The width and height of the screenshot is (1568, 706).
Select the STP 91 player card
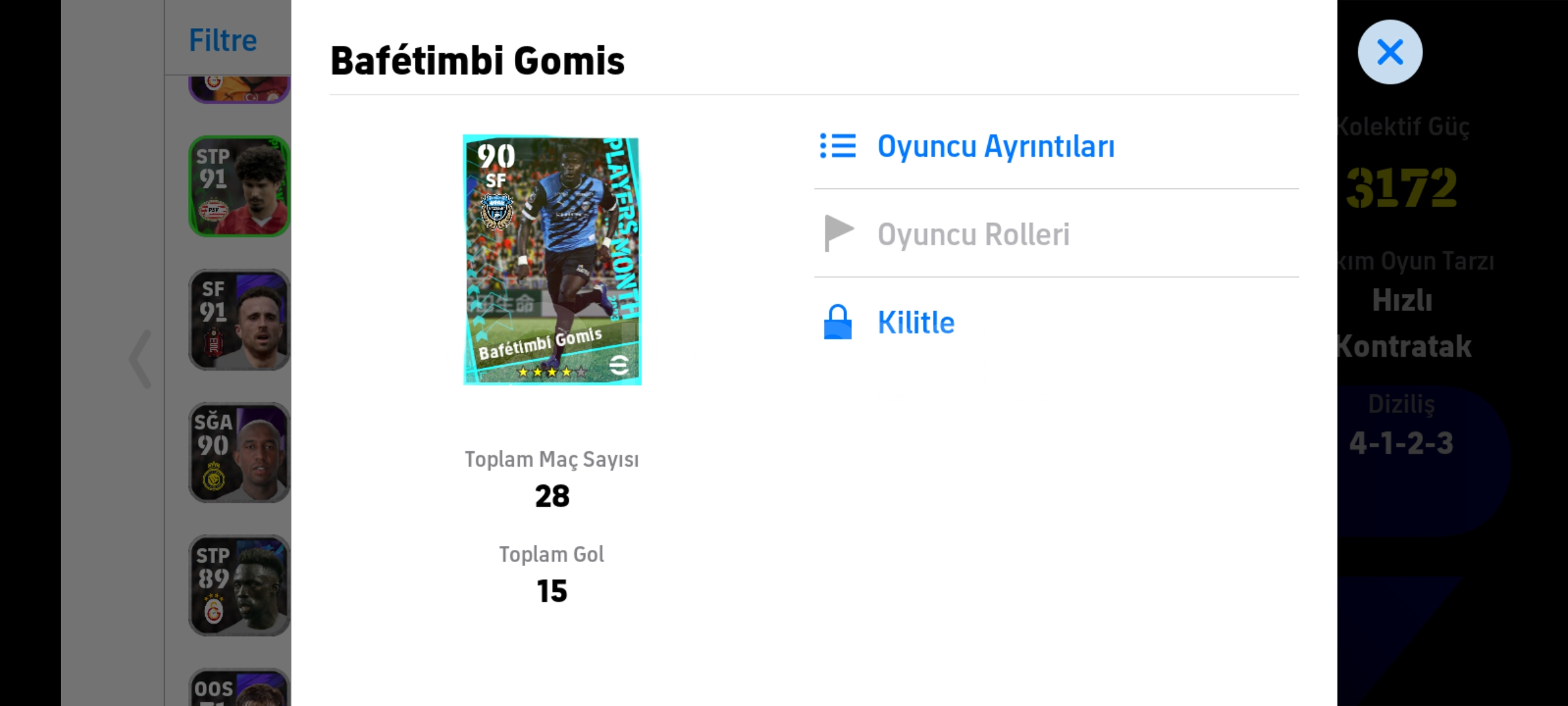pos(240,186)
